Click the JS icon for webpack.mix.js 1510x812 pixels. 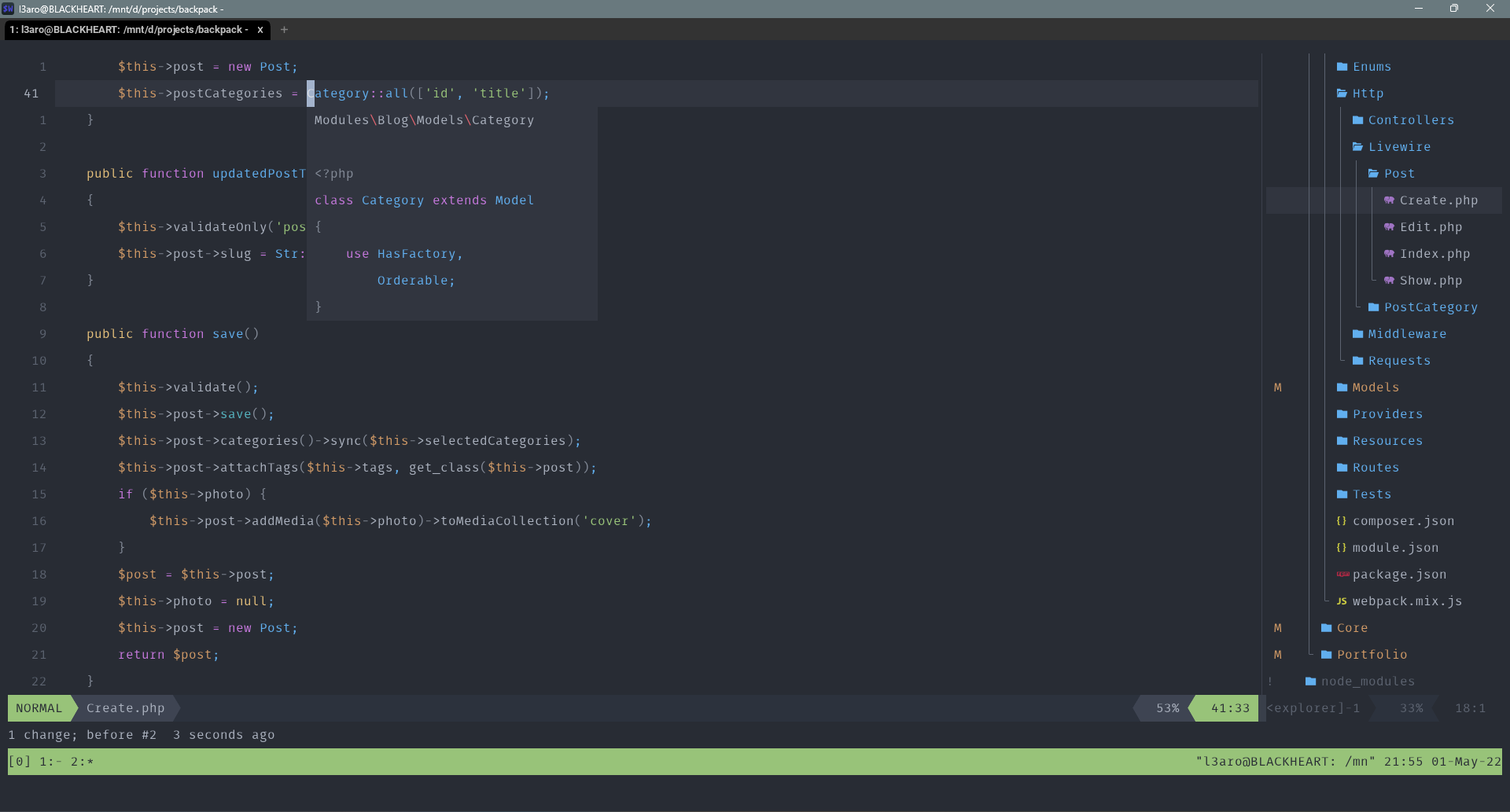tap(1342, 601)
